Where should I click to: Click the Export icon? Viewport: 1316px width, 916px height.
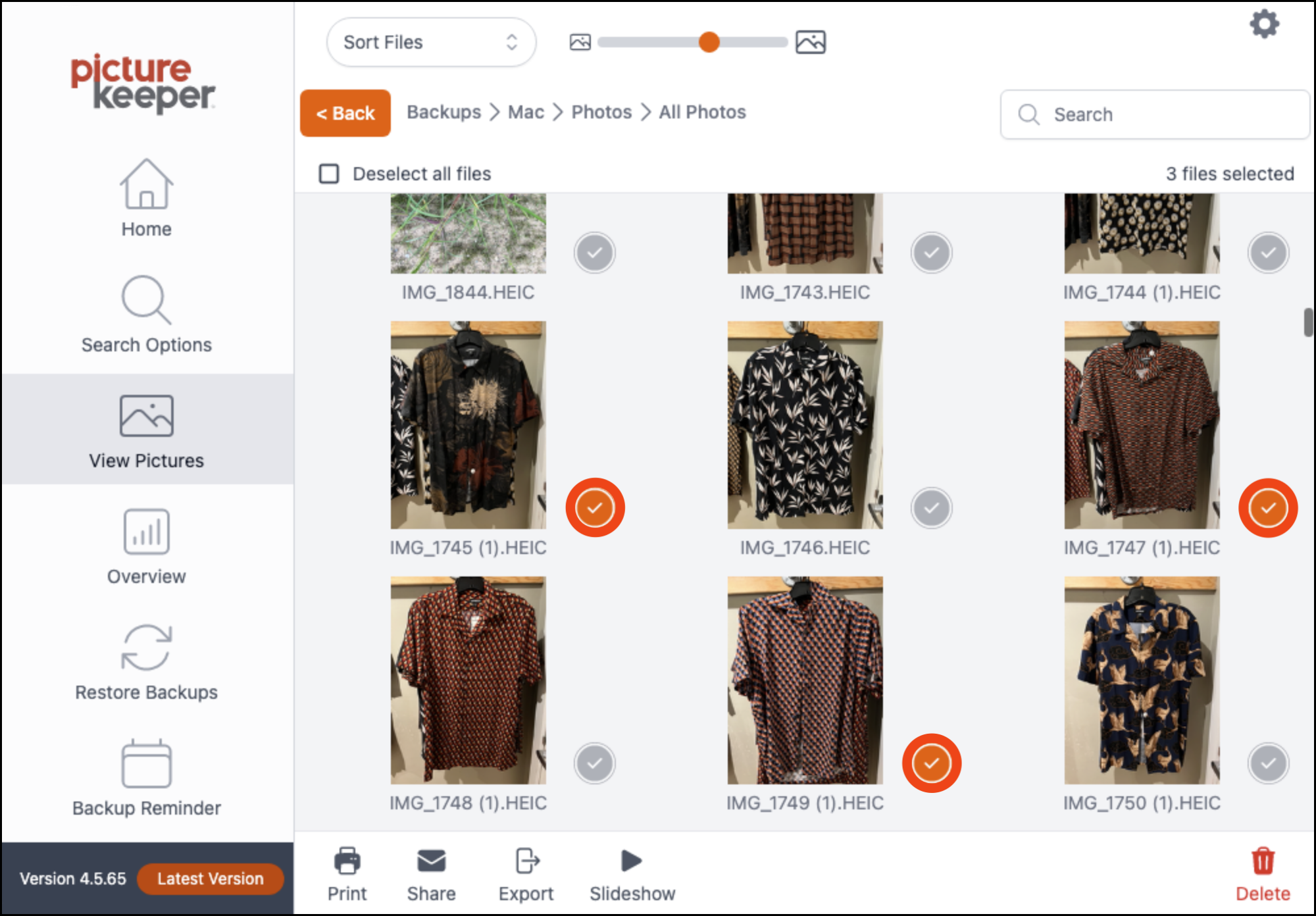(x=526, y=861)
